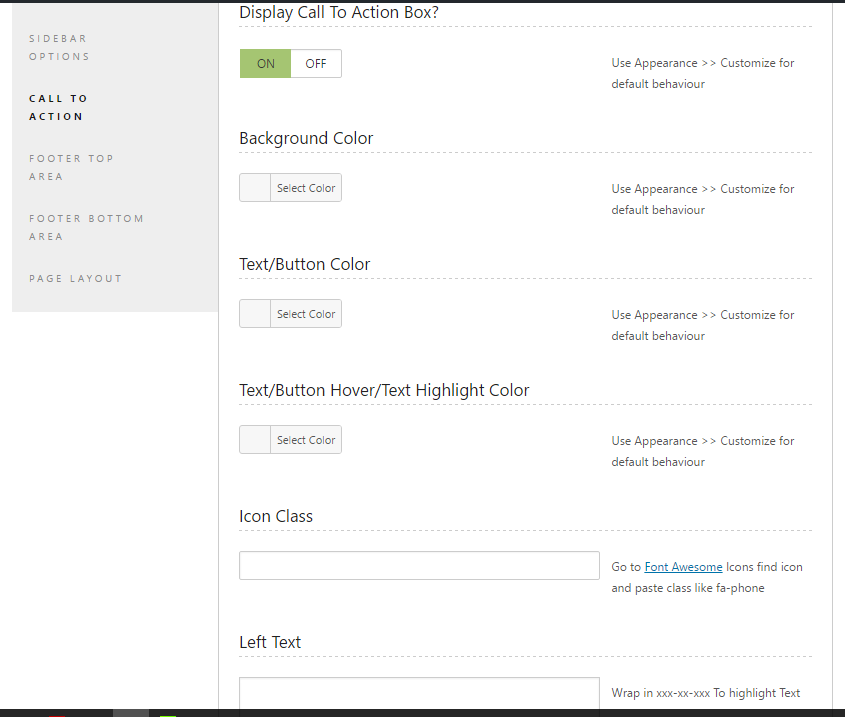845x717 pixels.
Task: Go to the Page Layout tab
Action: coord(75,278)
